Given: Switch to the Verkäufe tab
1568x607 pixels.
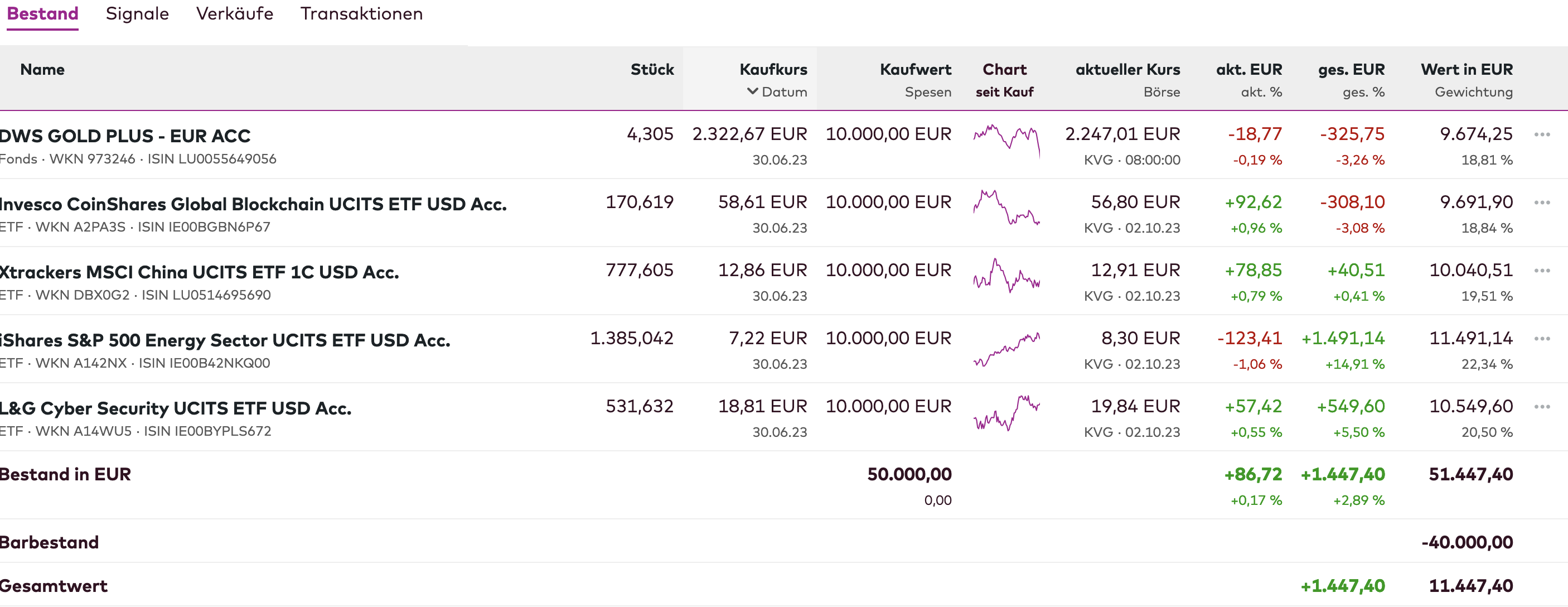Looking at the screenshot, I should pos(234,13).
